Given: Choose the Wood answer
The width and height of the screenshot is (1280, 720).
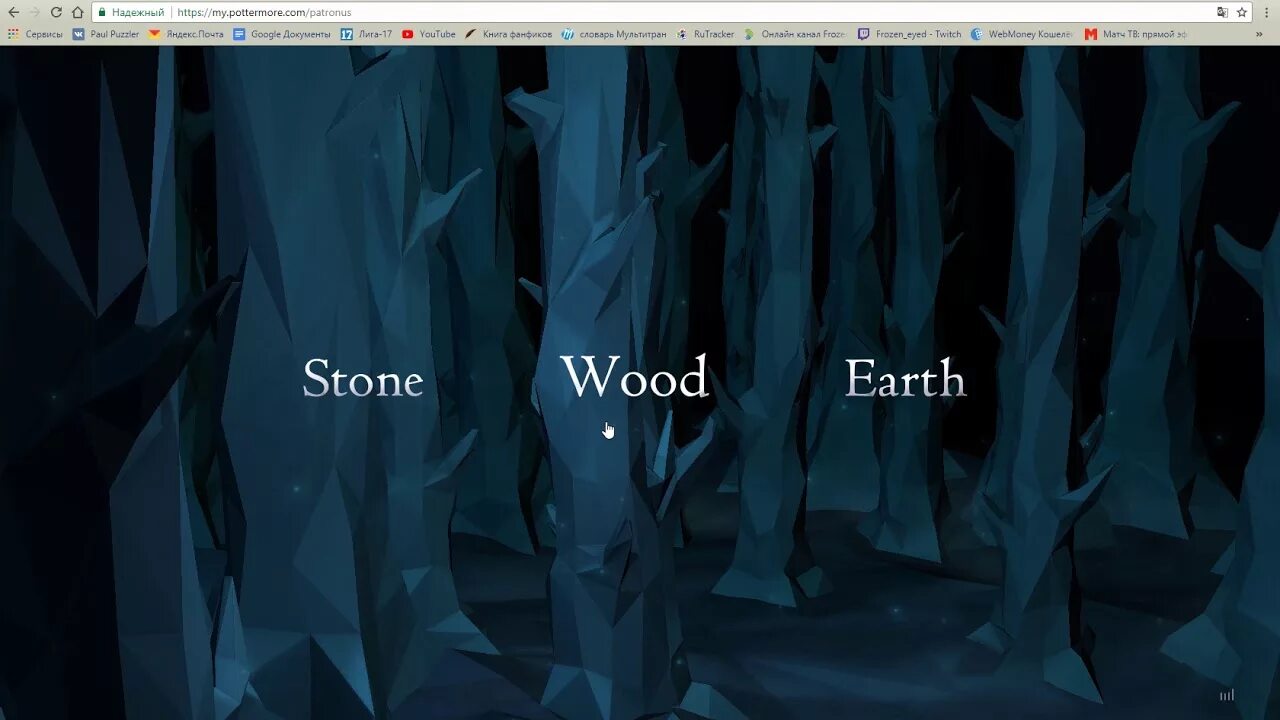Looking at the screenshot, I should pos(634,377).
